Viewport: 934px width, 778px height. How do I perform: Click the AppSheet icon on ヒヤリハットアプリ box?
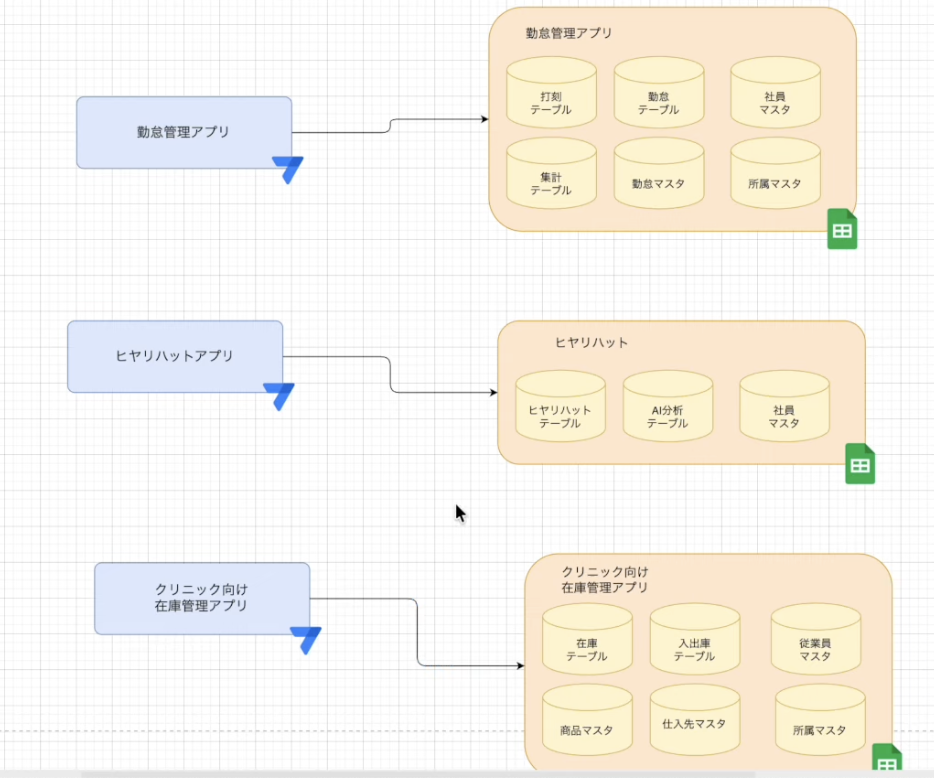[278, 395]
